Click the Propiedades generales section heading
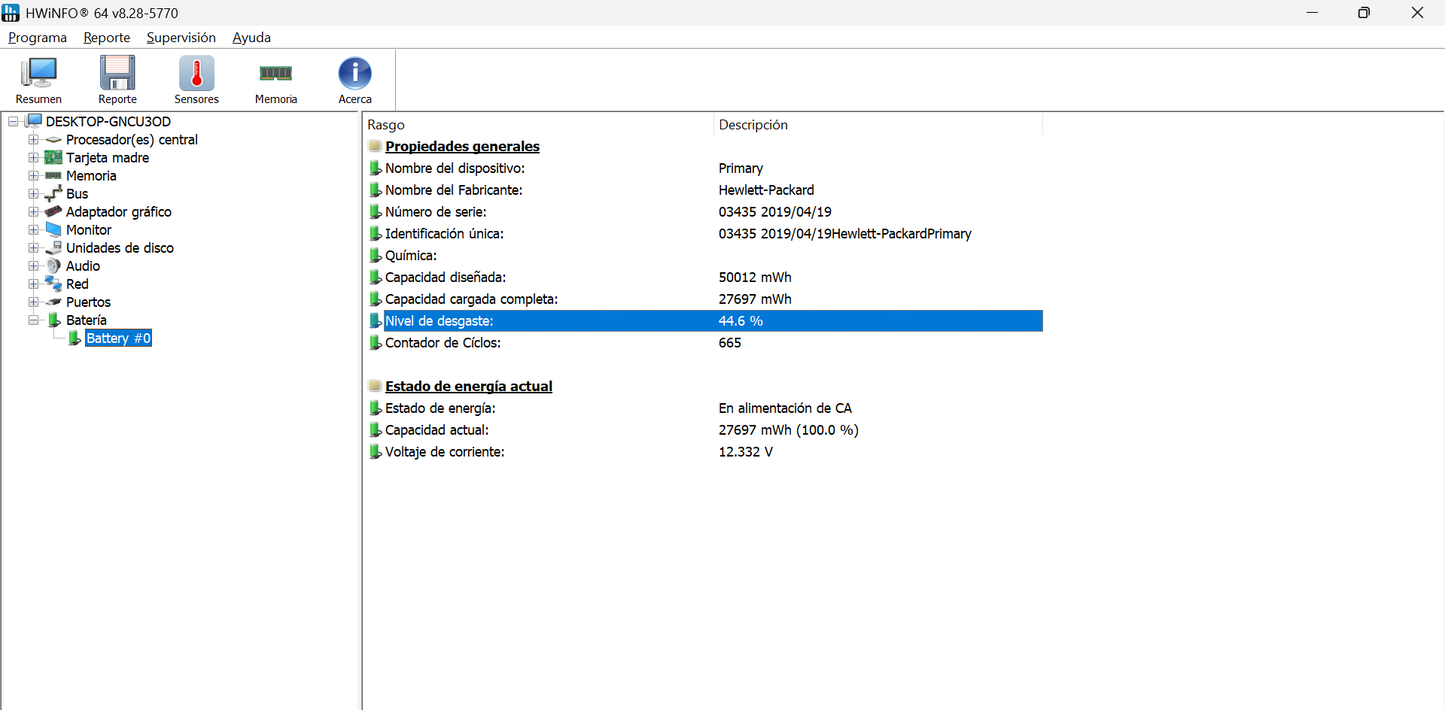1445x710 pixels. (x=463, y=146)
